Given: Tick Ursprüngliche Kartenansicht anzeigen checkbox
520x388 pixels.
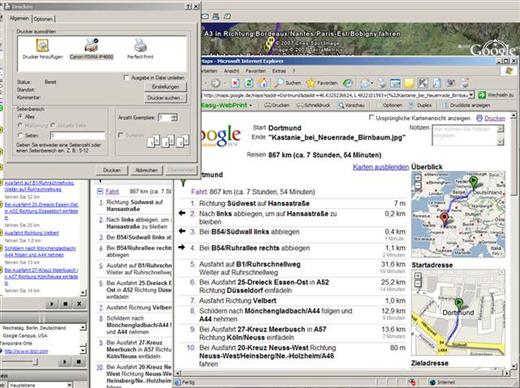Looking at the screenshot, I should pyautogui.click(x=372, y=118).
